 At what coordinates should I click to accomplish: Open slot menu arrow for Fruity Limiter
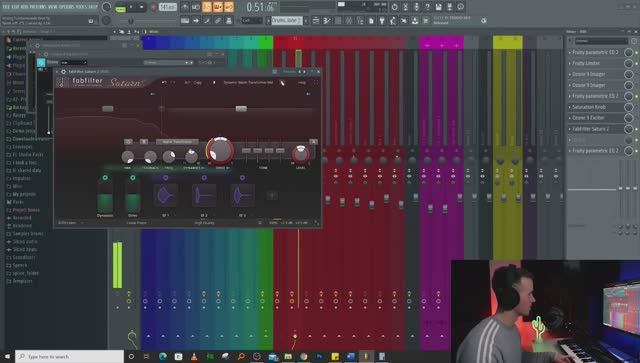(570, 63)
